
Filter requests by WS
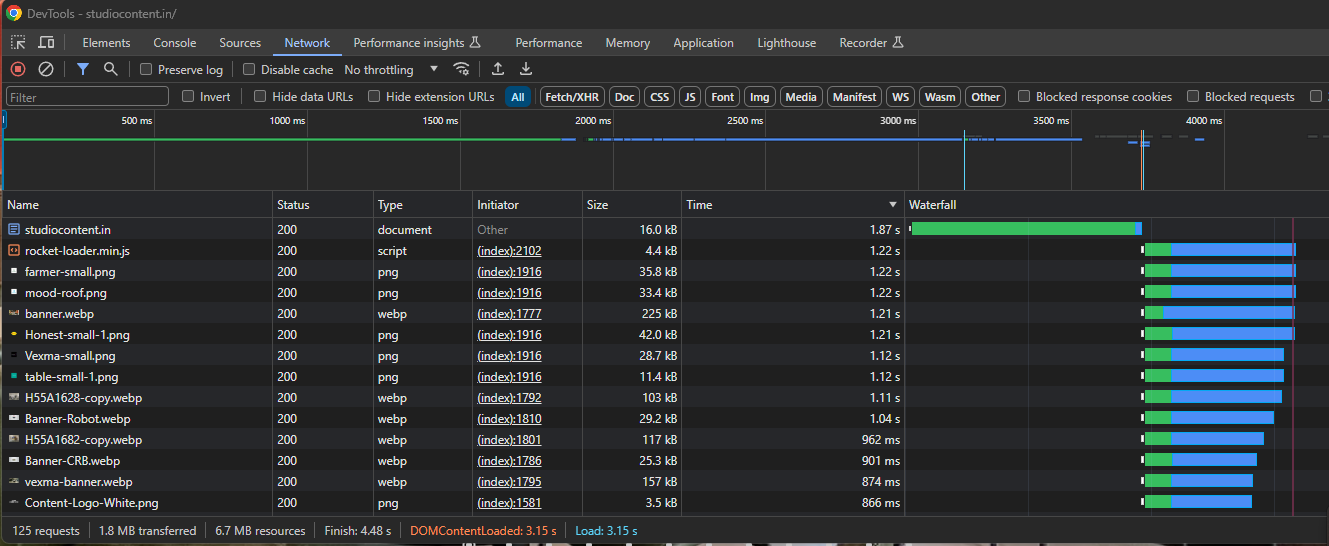pyautogui.click(x=901, y=97)
